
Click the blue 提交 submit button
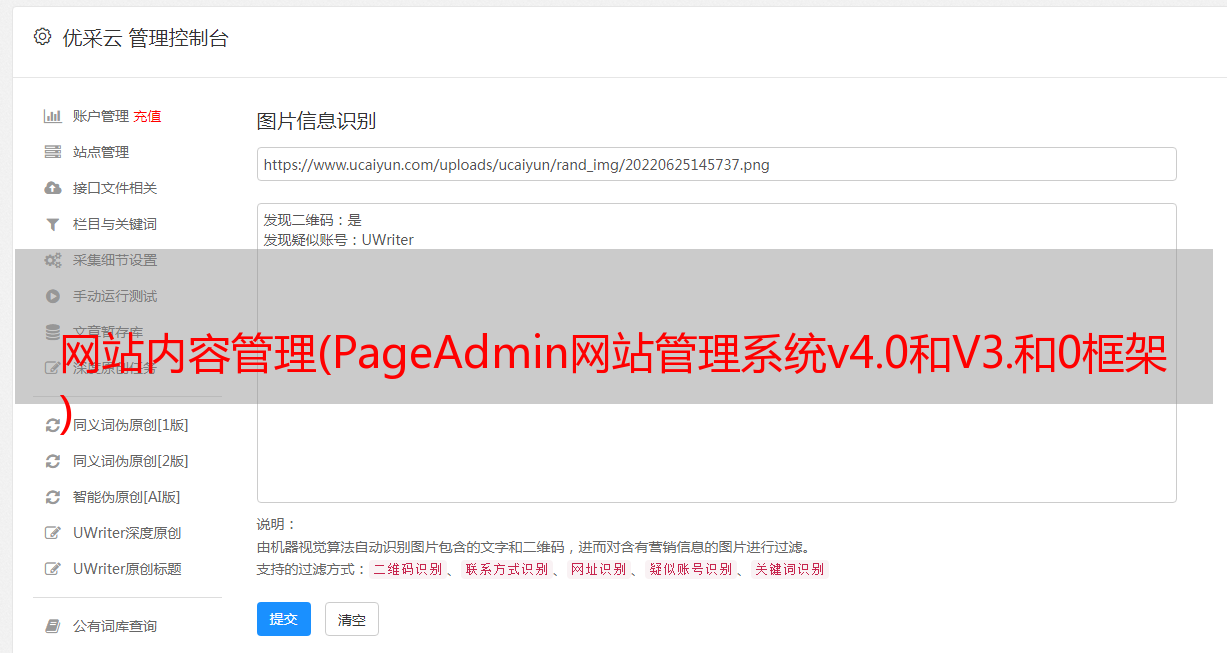pos(284,619)
